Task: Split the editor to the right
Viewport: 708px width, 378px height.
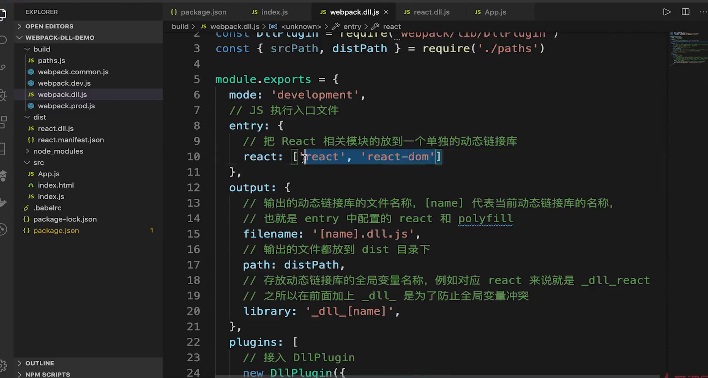Action: click(x=685, y=12)
